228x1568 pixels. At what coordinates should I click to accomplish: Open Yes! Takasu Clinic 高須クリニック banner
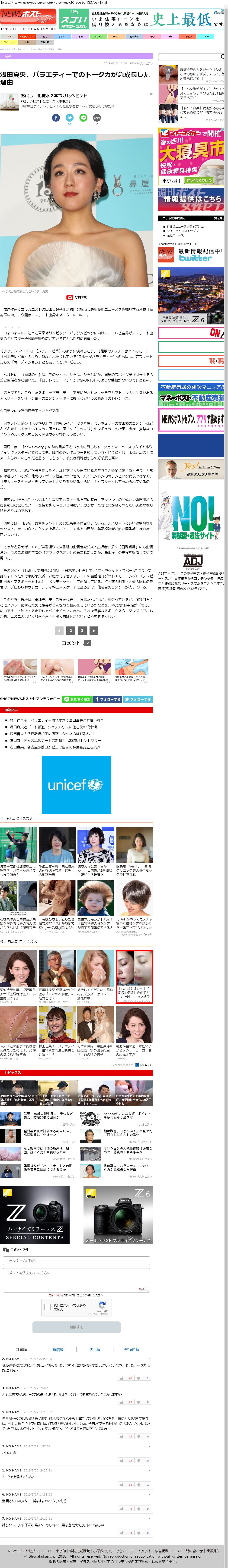pos(191,469)
